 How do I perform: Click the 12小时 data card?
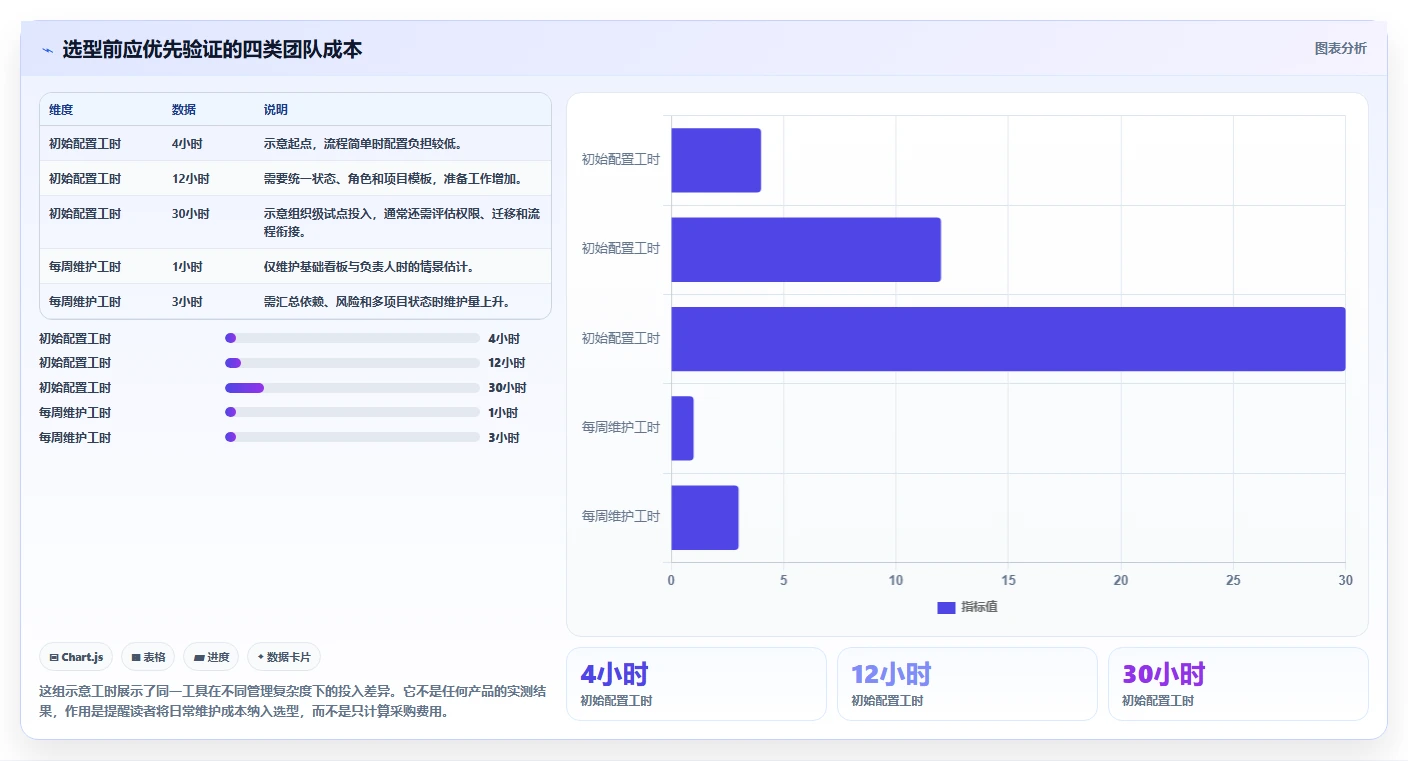(967, 684)
